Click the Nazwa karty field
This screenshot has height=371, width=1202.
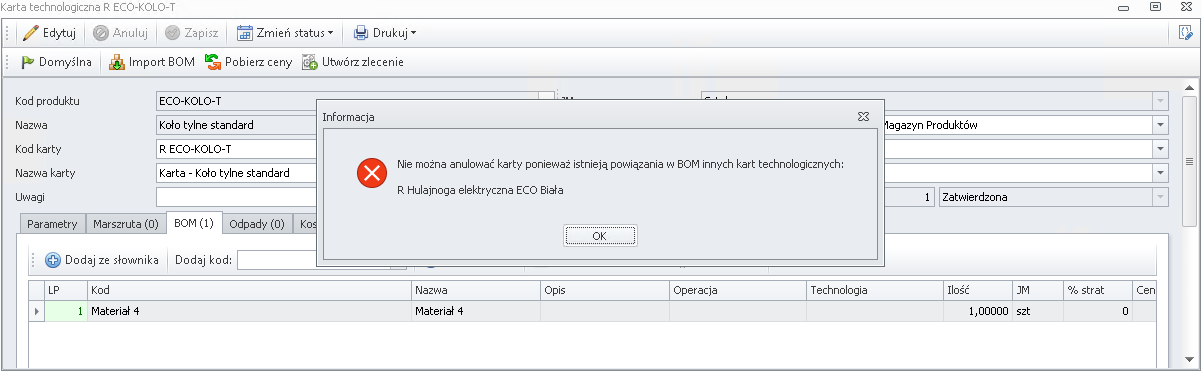tap(236, 173)
